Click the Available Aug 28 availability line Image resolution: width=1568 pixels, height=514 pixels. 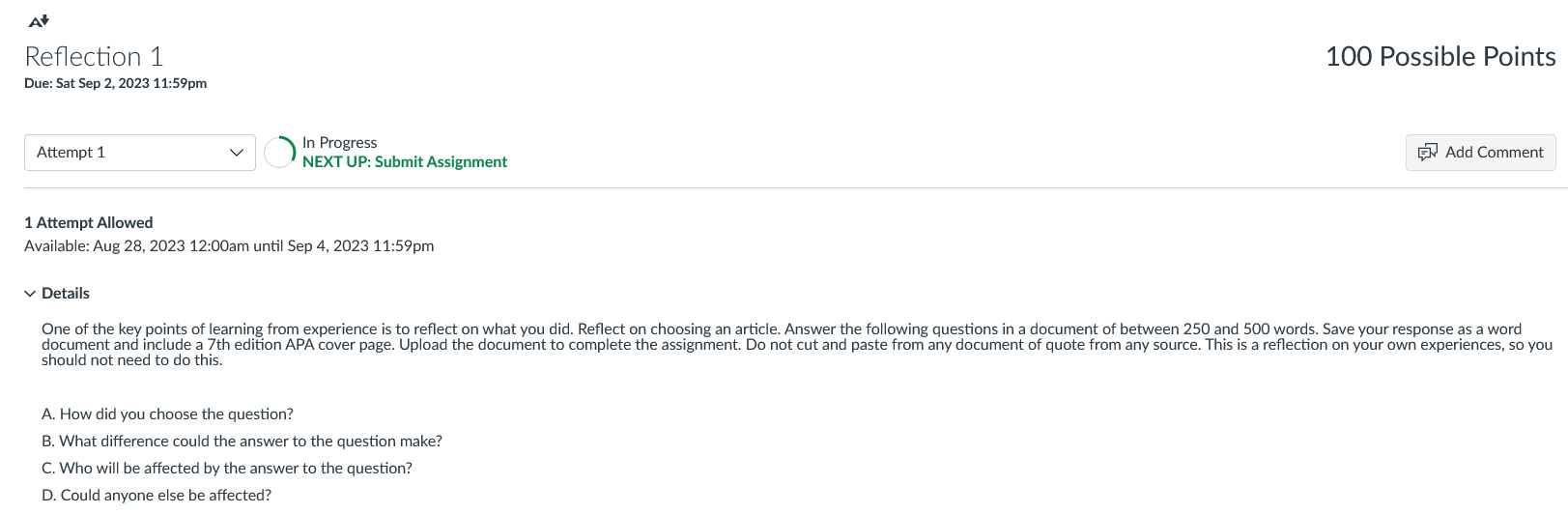[229, 246]
